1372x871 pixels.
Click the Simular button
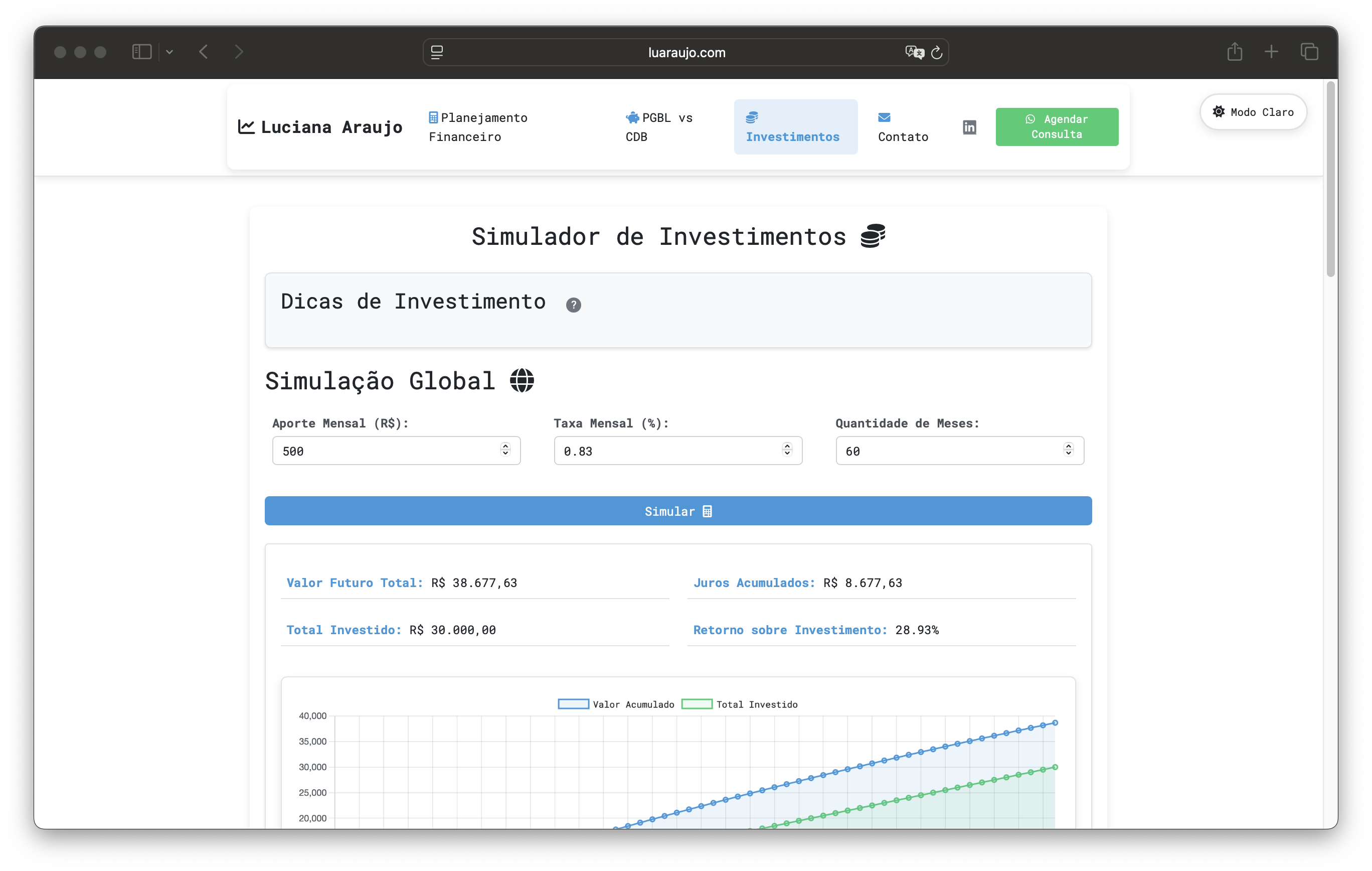(x=677, y=511)
